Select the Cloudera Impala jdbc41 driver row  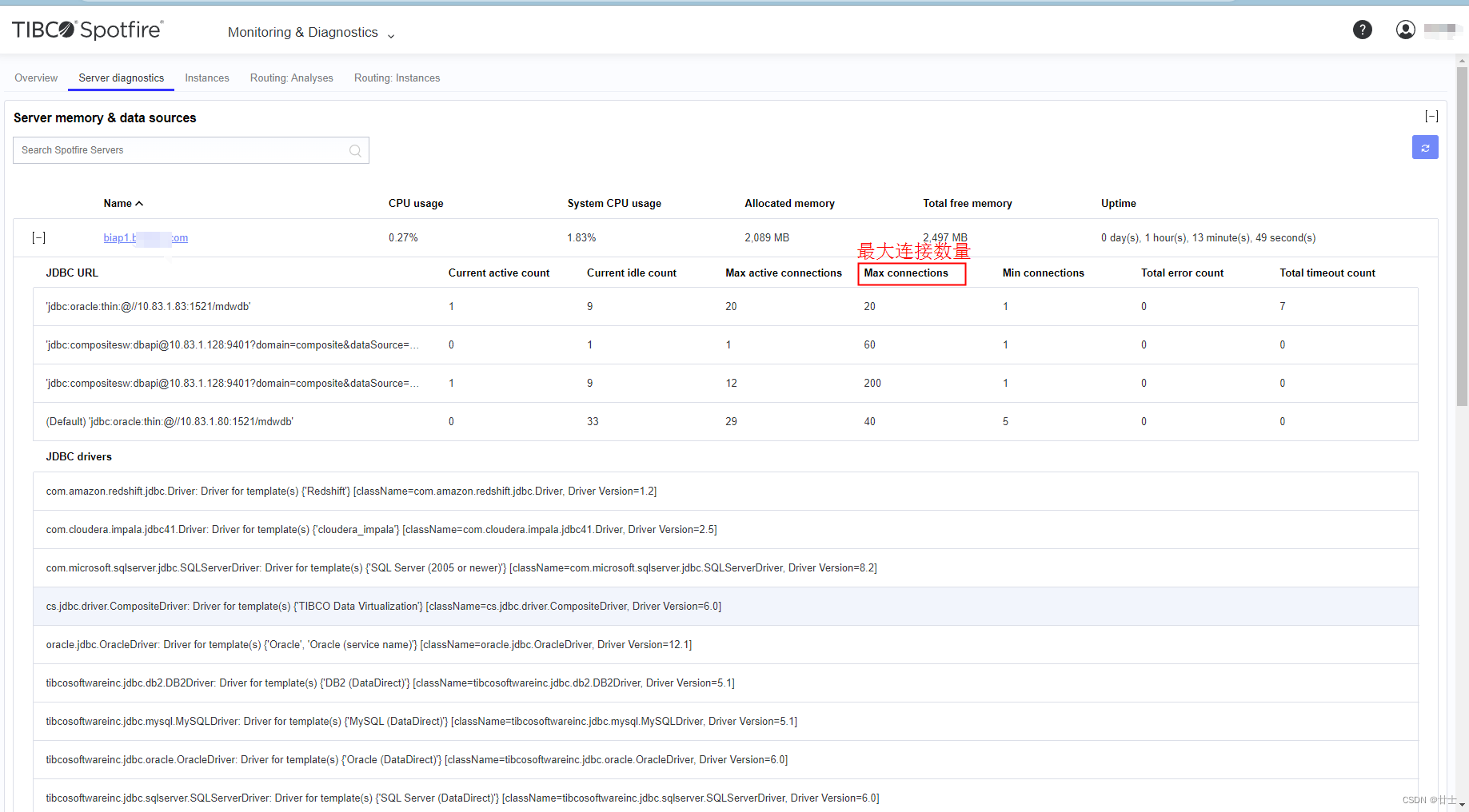click(725, 530)
